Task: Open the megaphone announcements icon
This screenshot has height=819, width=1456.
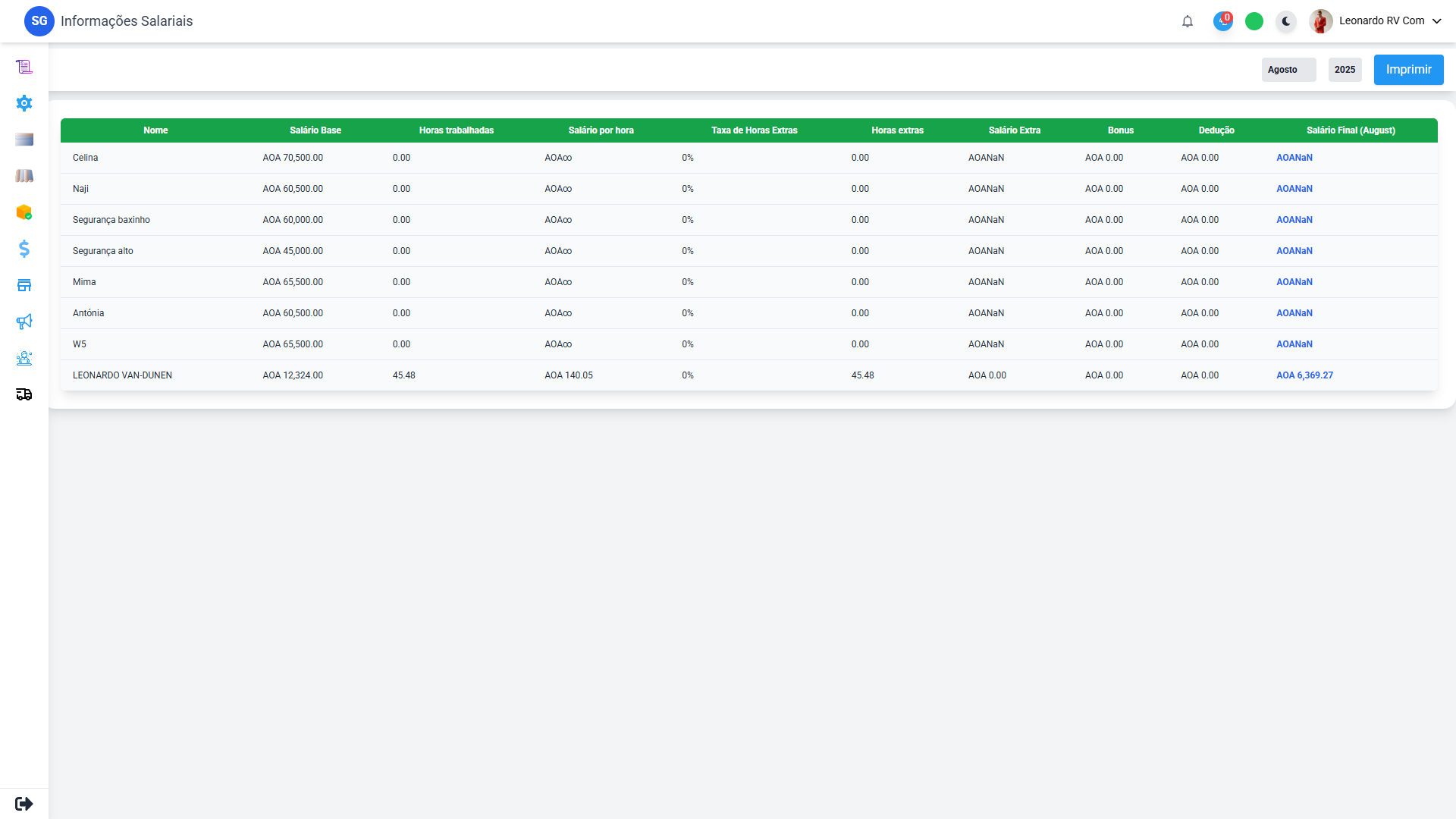Action: 24,322
